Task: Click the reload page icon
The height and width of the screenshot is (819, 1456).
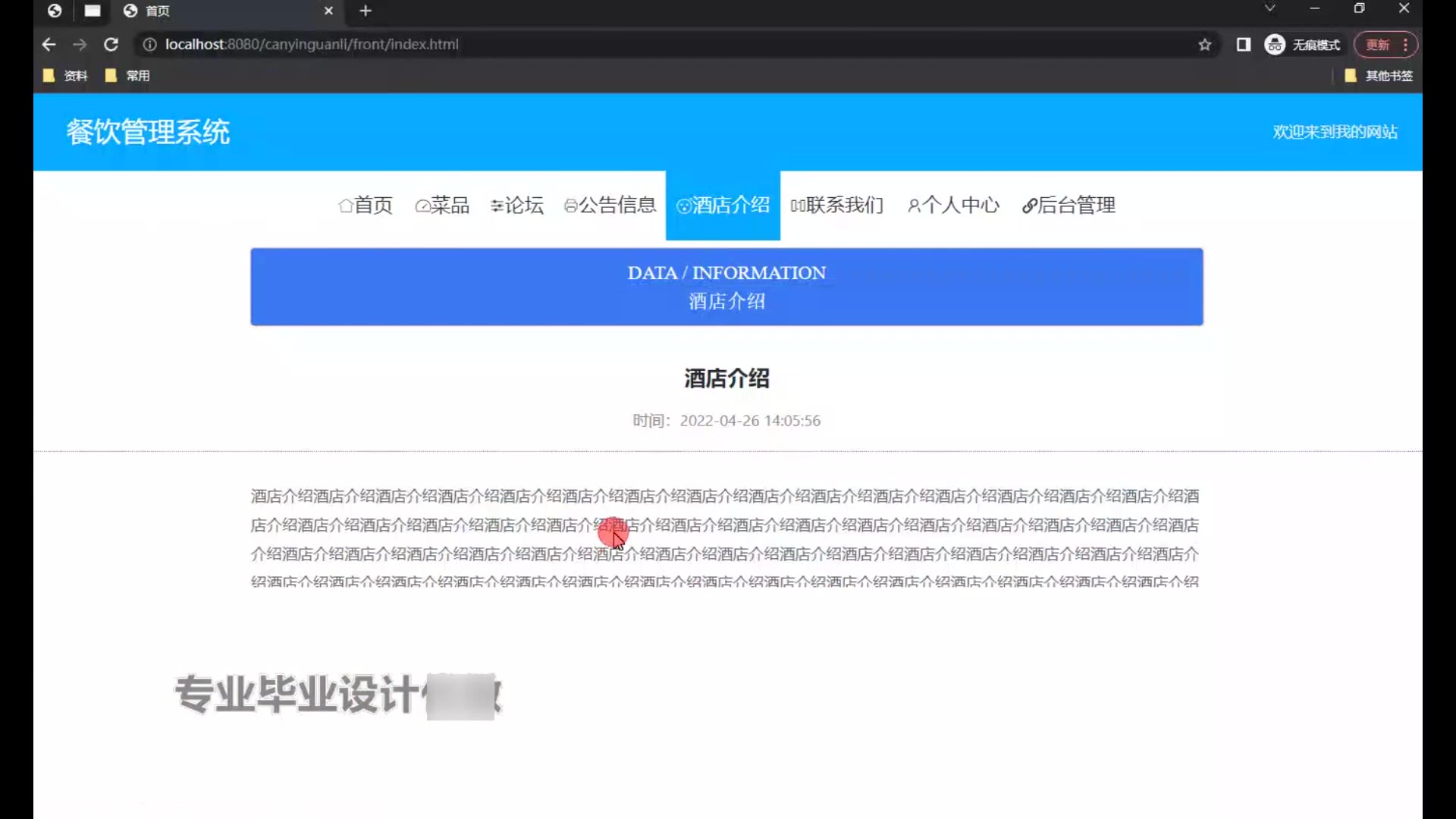Action: tap(111, 45)
